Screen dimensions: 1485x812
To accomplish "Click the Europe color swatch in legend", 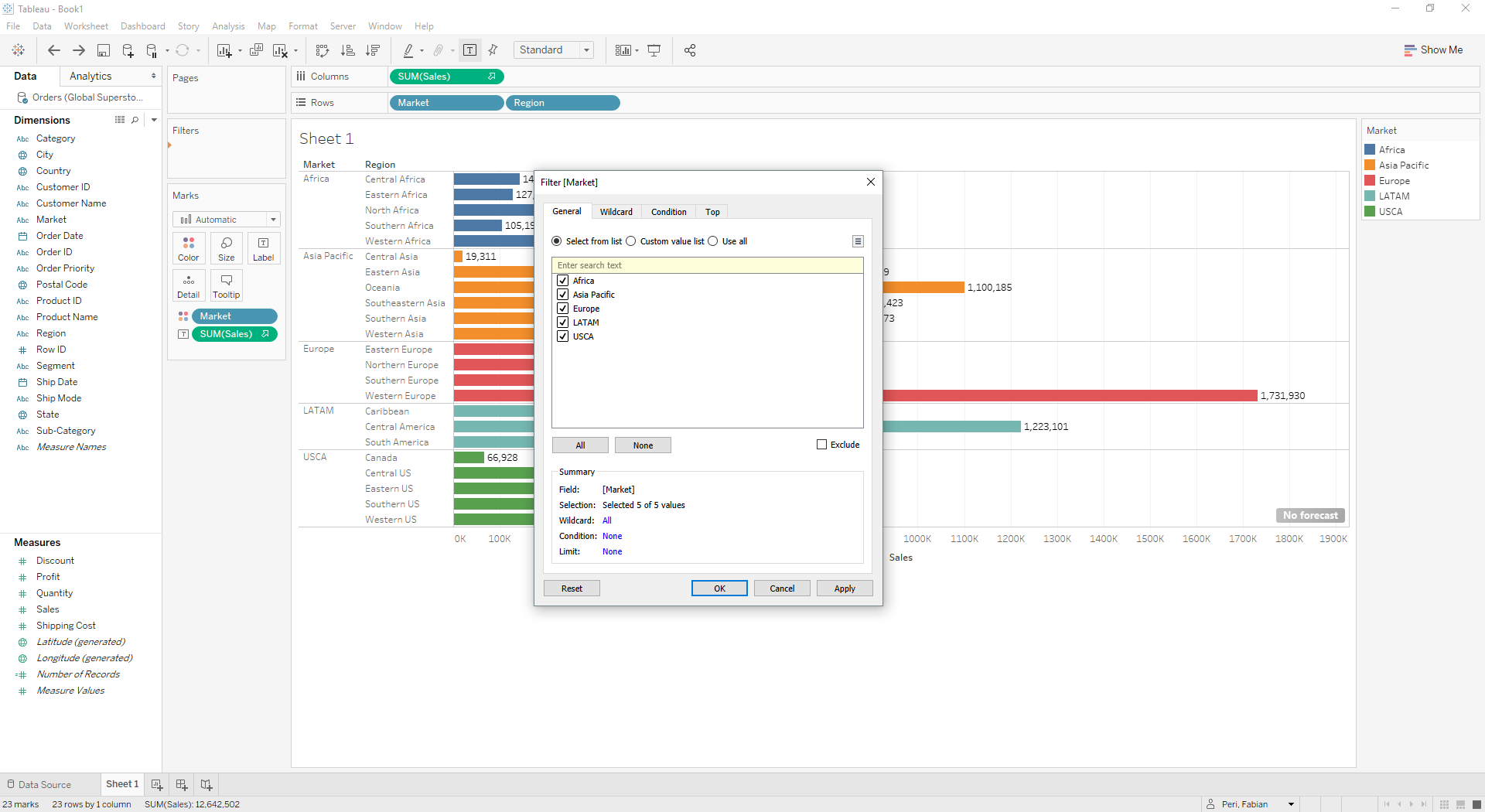I will click(1370, 181).
